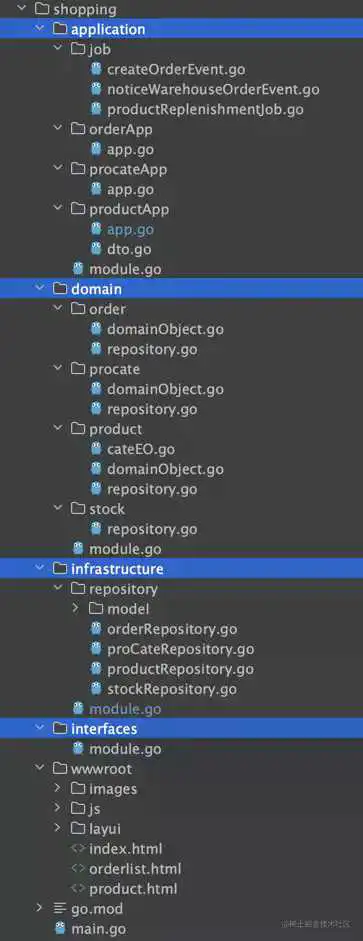Click the folder icon of the application directory
Screen dimensions: 363x941
tap(59, 29)
